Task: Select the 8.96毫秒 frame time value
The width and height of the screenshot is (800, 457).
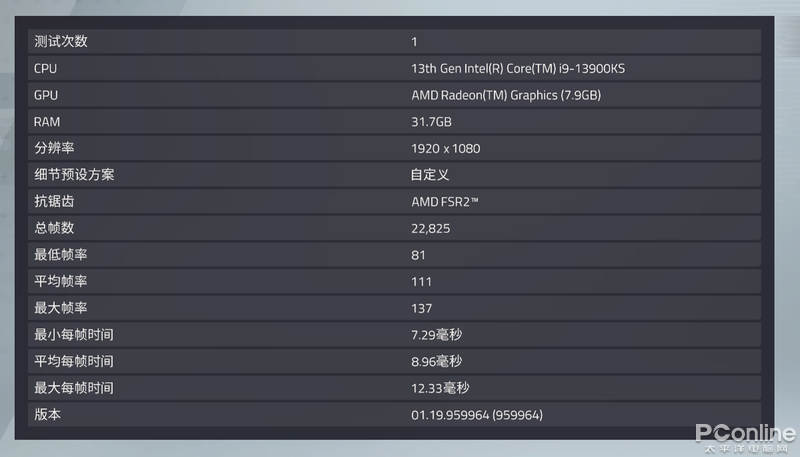Action: [x=437, y=361]
